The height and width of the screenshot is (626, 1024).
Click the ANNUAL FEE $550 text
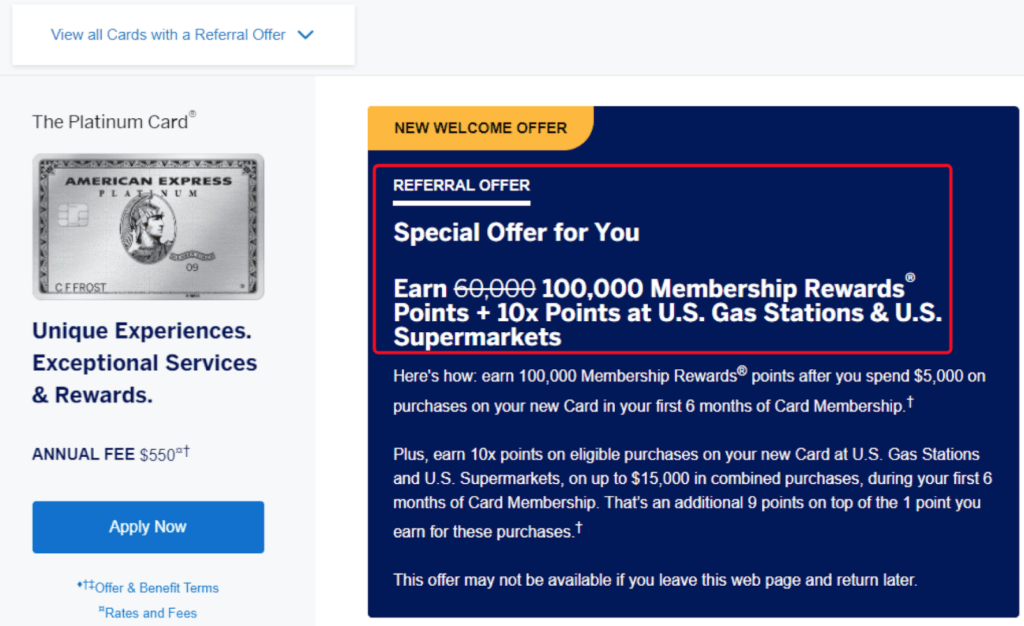103,454
